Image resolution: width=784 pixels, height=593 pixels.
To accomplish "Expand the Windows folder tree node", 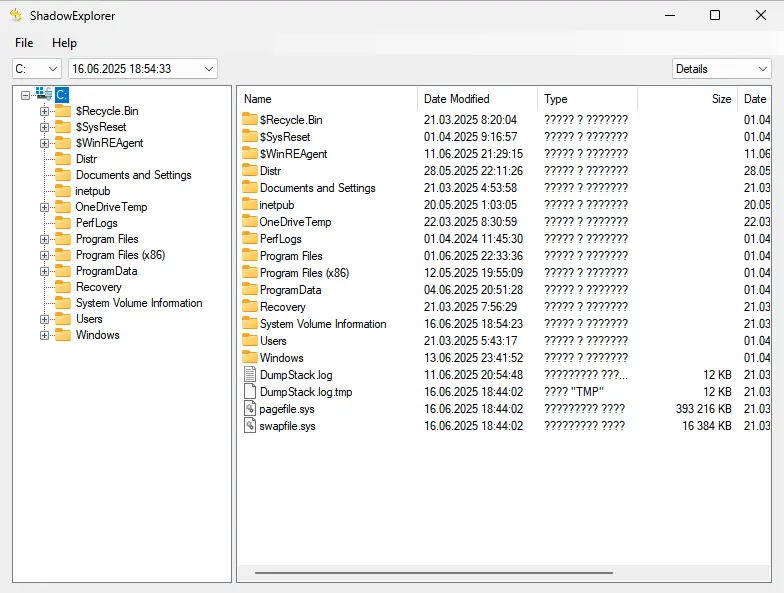I will coord(44,335).
